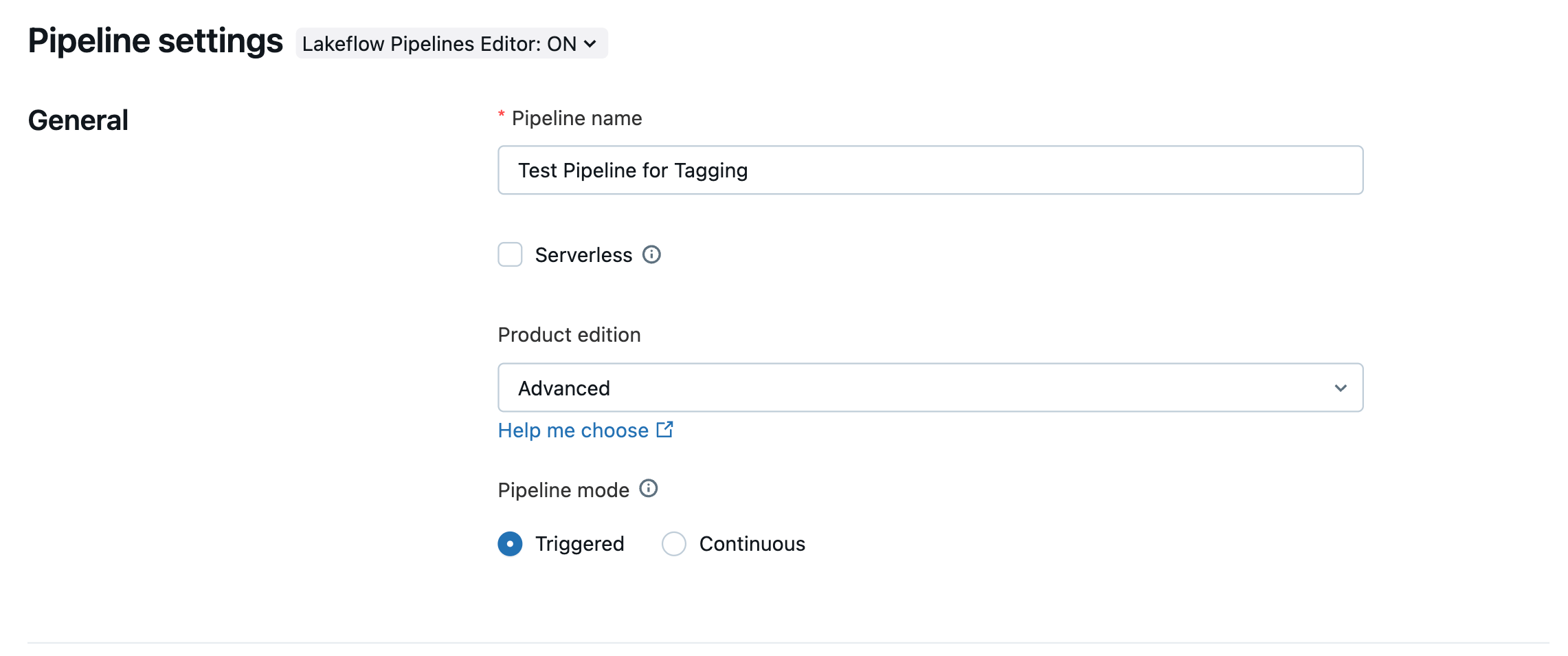Click the Pipeline name field label
This screenshot has width=1568, height=656.
pos(576,118)
